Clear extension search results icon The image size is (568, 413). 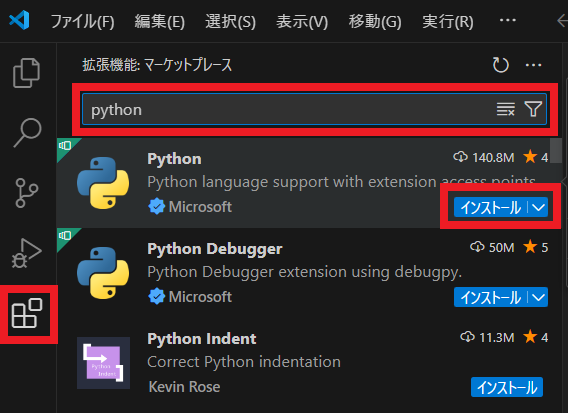pyautogui.click(x=506, y=109)
